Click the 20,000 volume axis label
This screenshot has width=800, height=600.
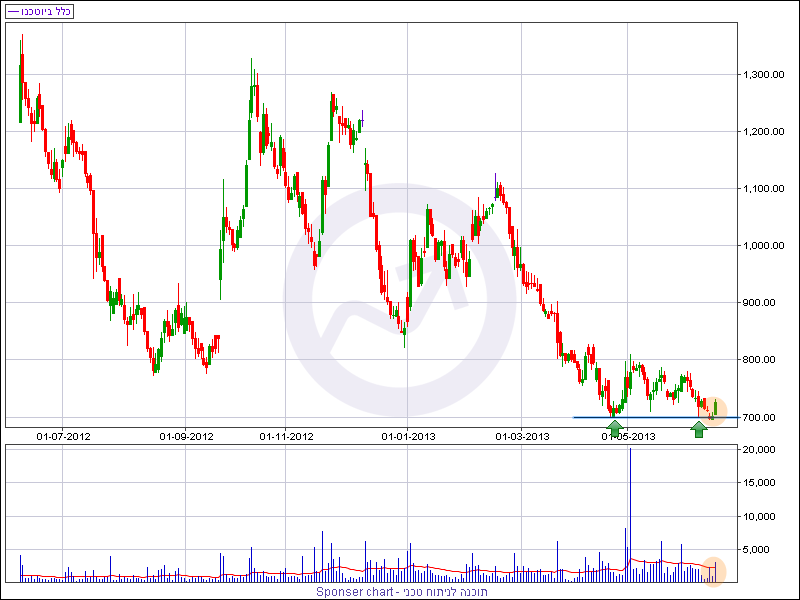(760, 450)
